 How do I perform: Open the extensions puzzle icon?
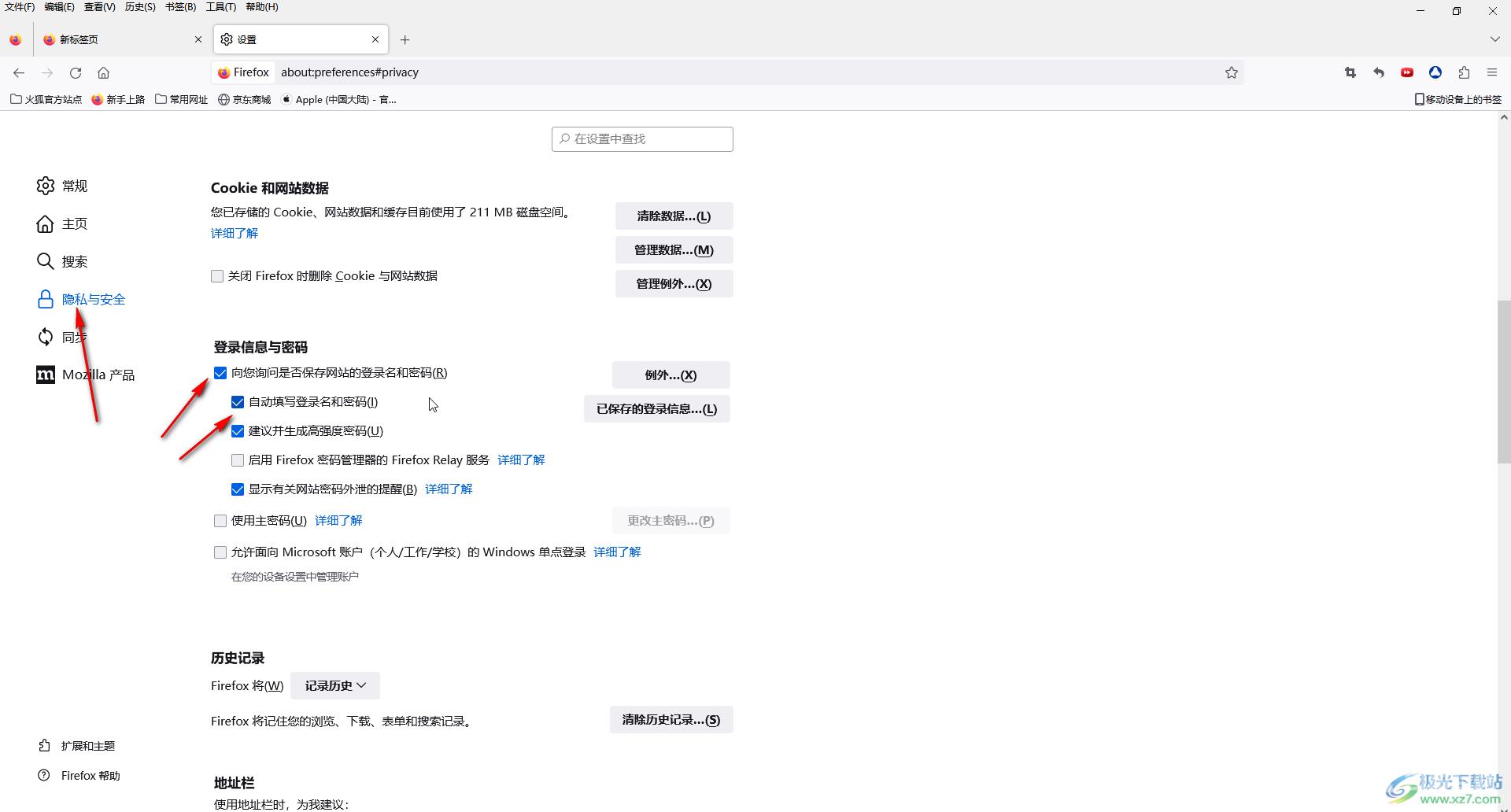[1464, 72]
